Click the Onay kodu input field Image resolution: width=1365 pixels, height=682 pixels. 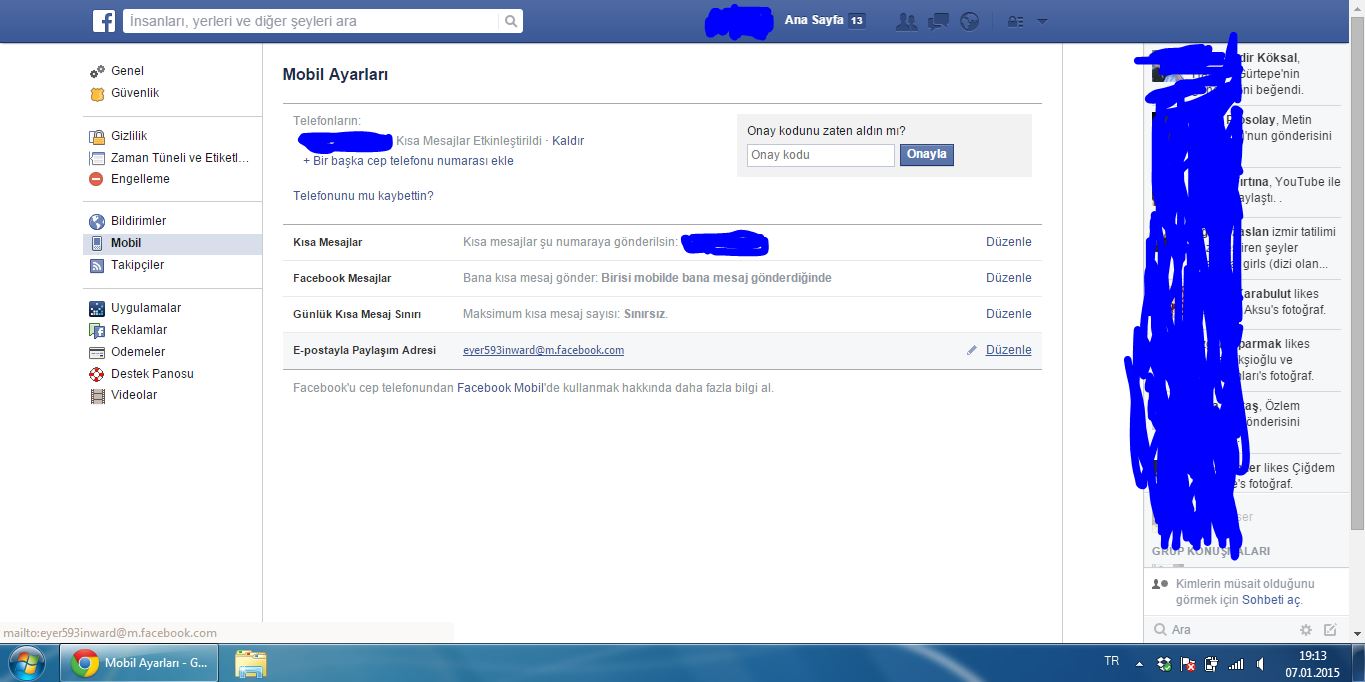(820, 155)
